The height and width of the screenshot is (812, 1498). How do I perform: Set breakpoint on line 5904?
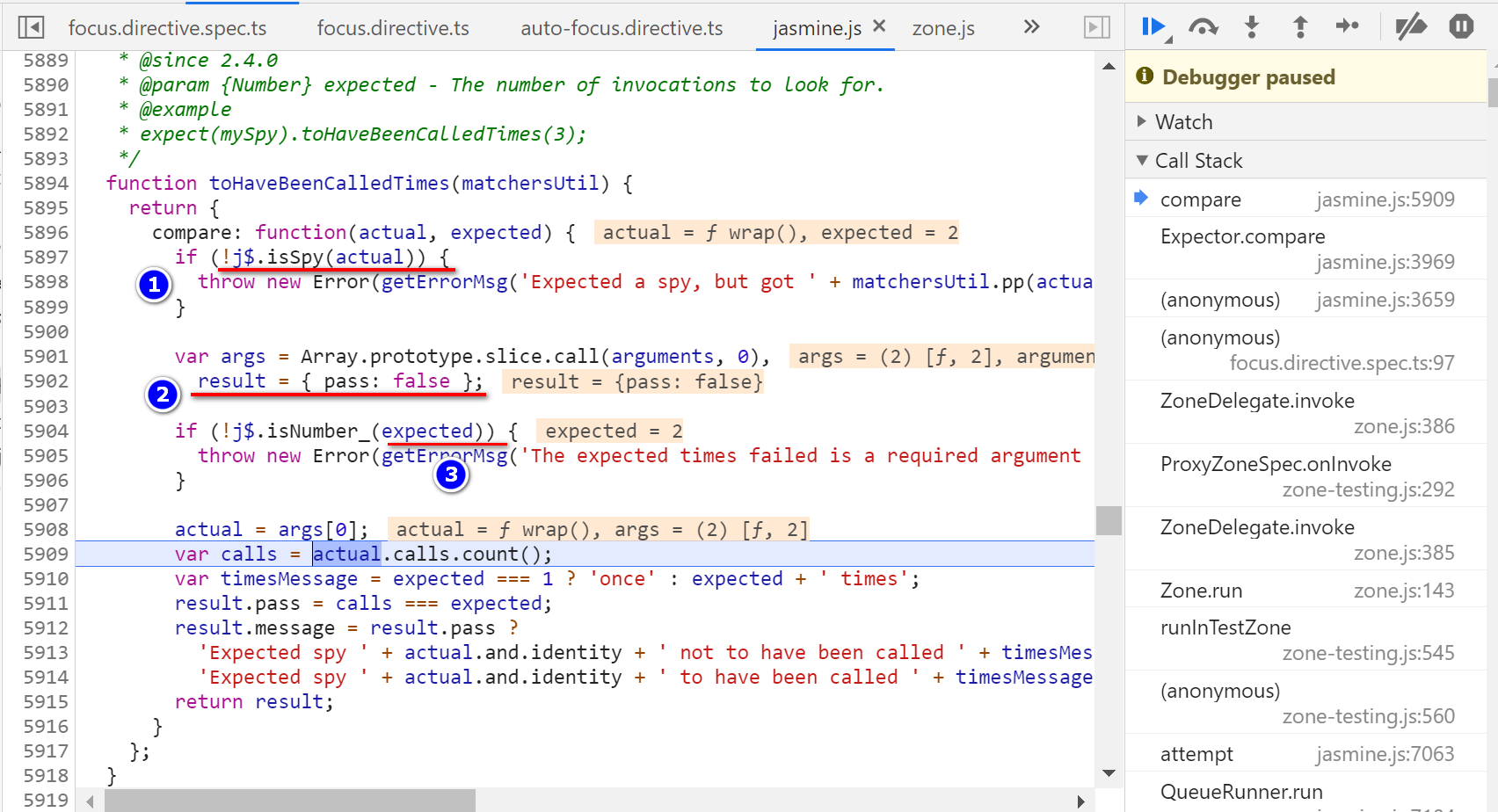[x=46, y=431]
